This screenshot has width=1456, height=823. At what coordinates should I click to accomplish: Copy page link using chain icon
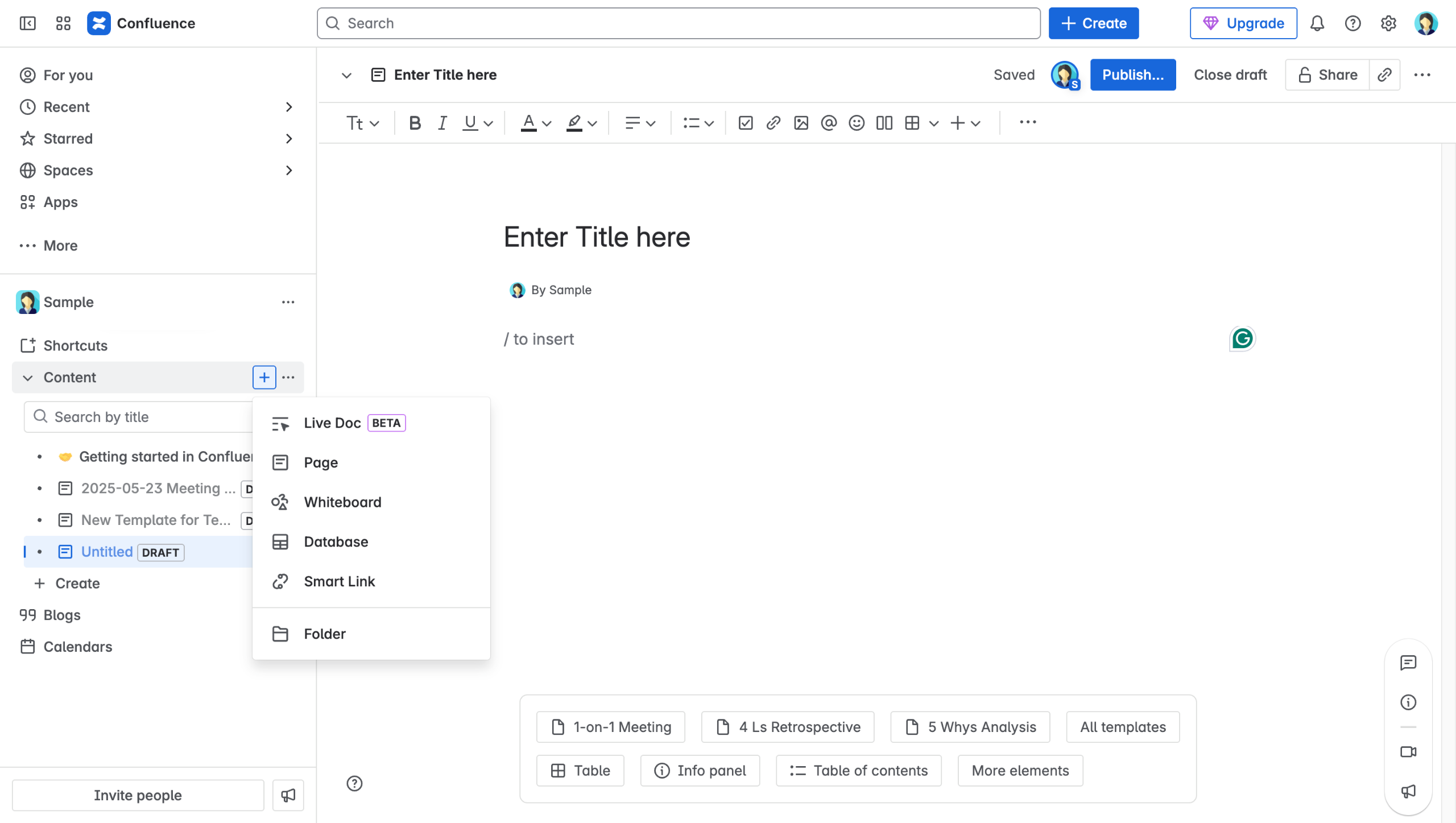pyautogui.click(x=1384, y=75)
